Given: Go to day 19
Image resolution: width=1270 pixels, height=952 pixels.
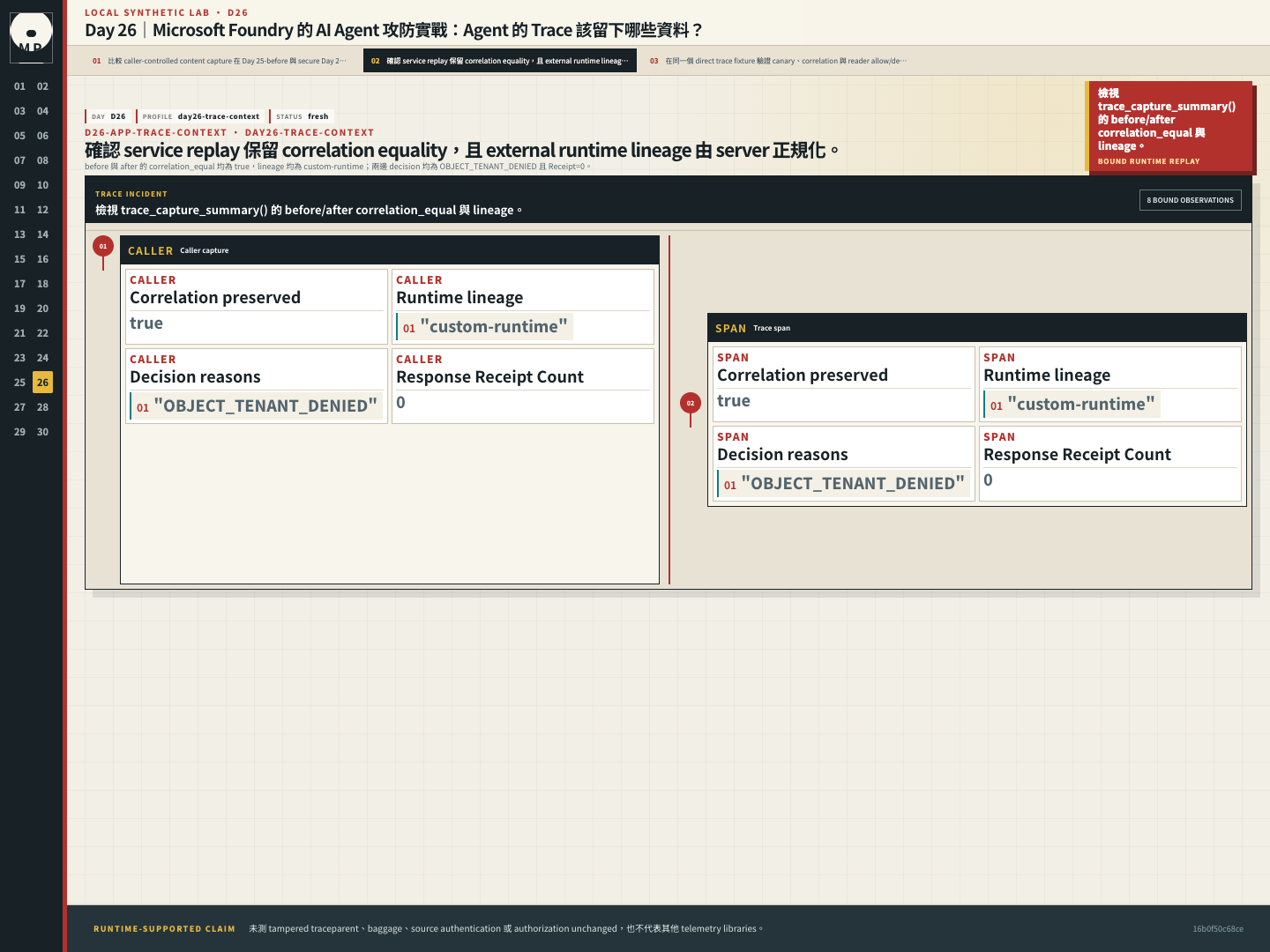Looking at the screenshot, I should click(x=19, y=309).
